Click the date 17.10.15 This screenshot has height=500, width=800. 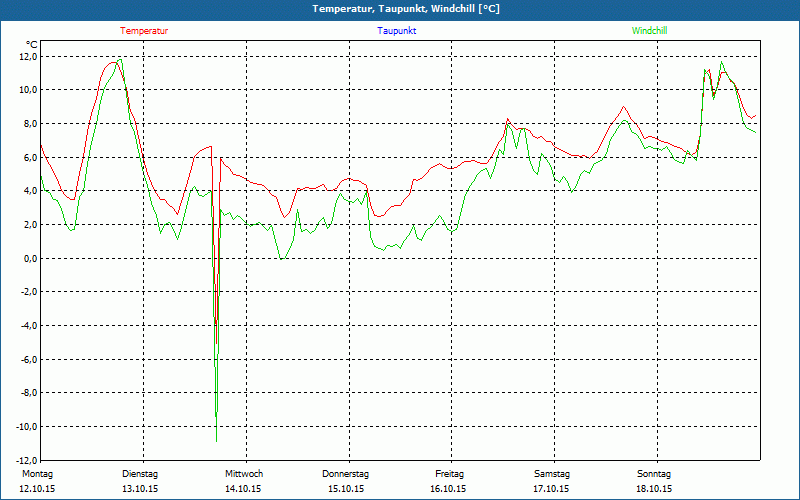click(551, 489)
